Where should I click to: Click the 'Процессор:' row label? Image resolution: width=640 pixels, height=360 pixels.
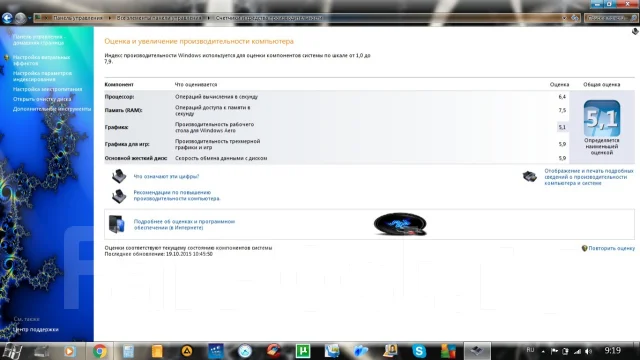pos(119,97)
